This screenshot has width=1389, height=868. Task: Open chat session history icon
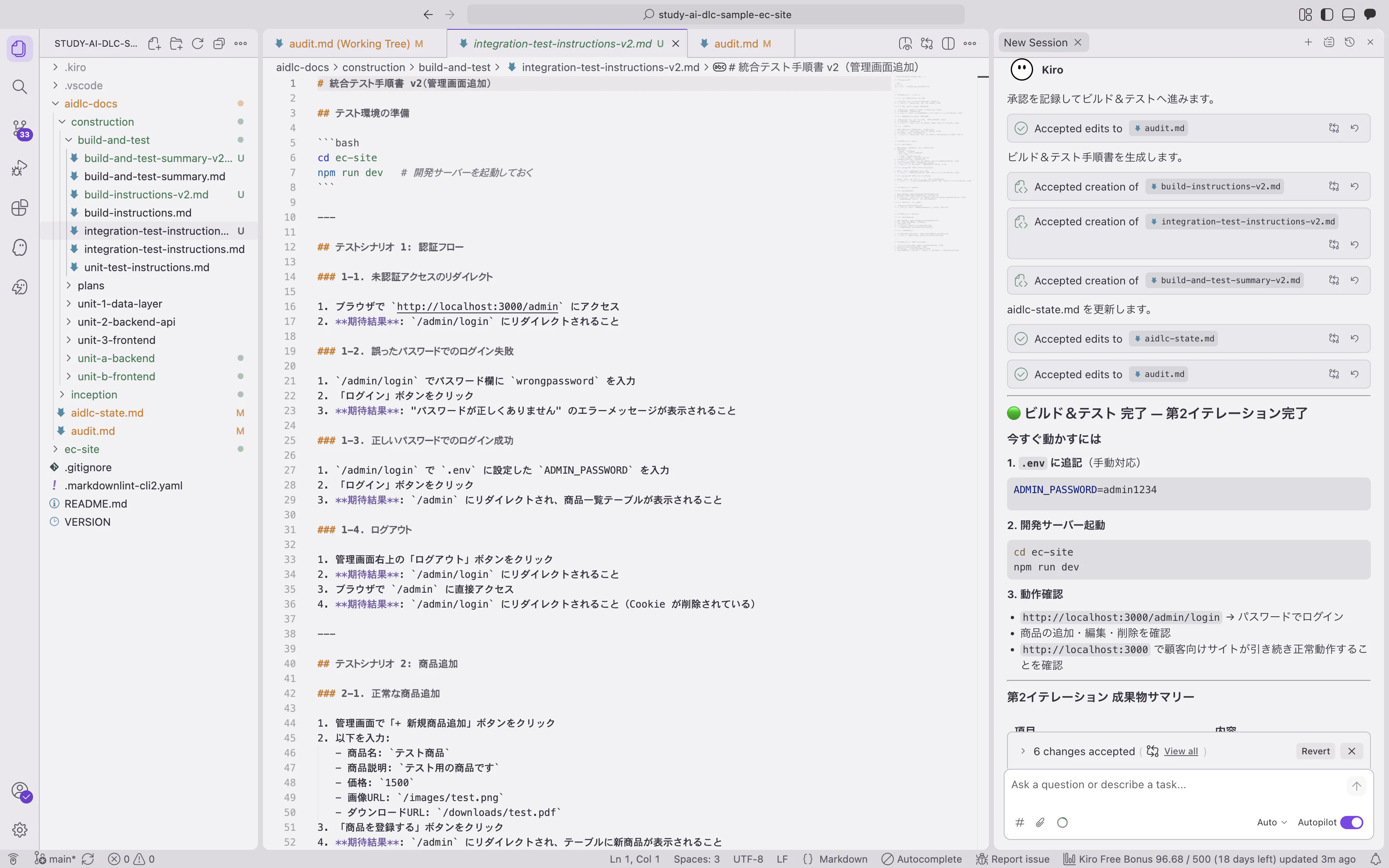tap(1349, 43)
